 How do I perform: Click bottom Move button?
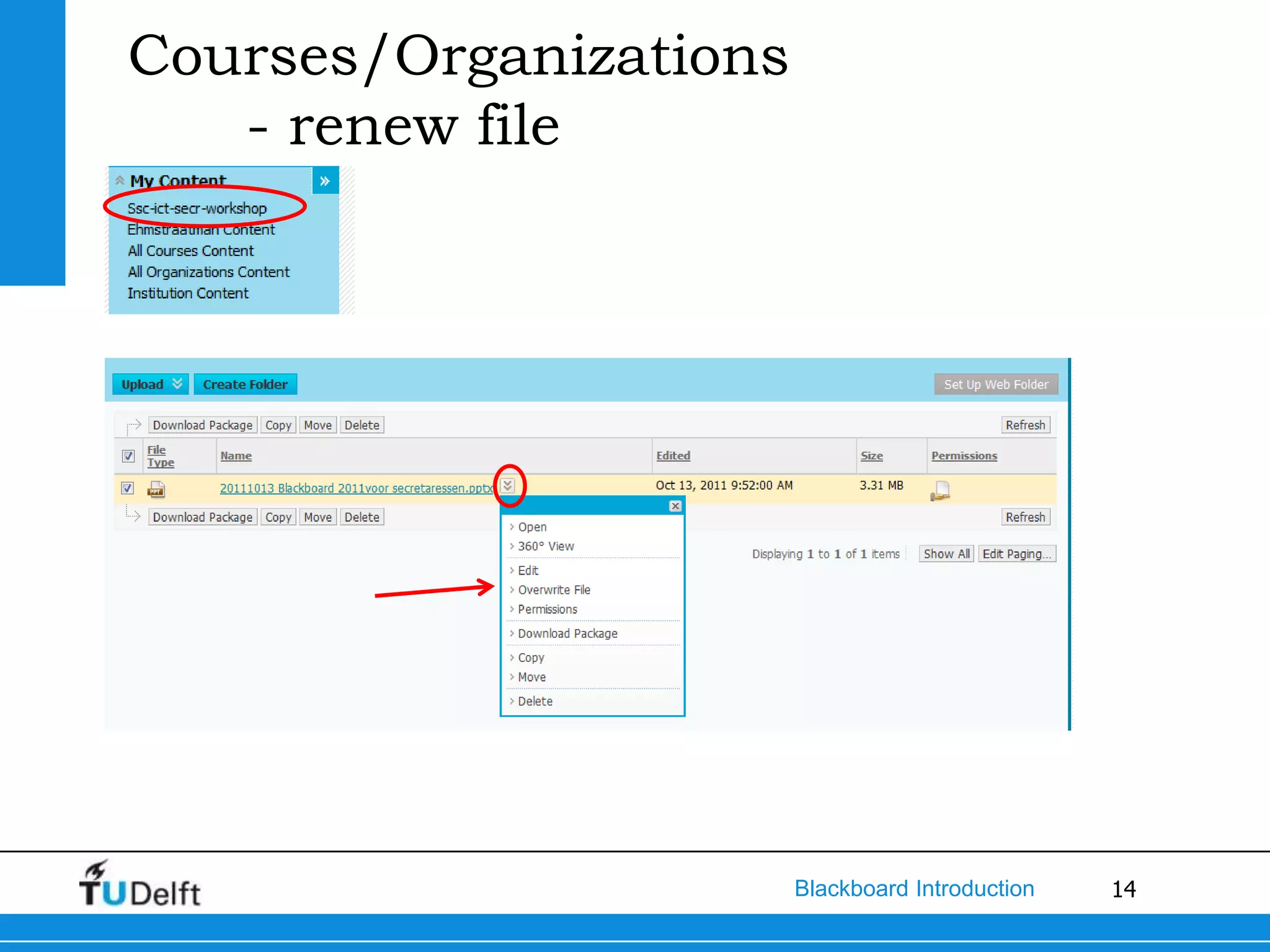point(318,518)
